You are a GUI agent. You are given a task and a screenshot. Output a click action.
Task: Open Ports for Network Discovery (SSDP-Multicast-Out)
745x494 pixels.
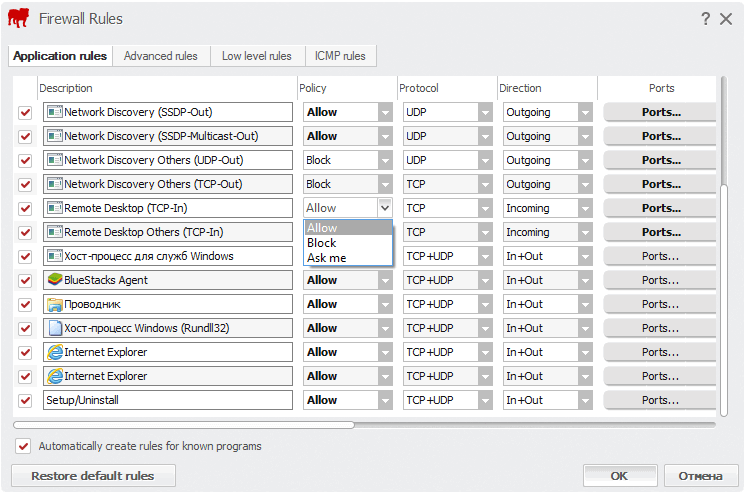[660, 136]
